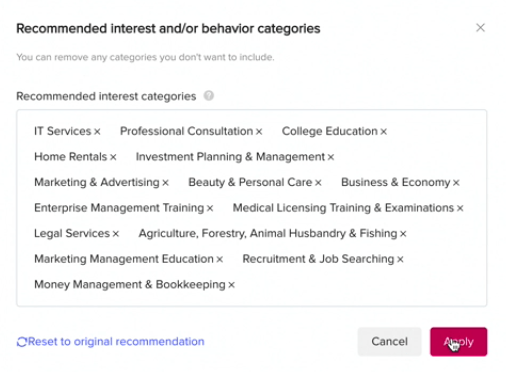Remove the College Education tag

[384, 132]
